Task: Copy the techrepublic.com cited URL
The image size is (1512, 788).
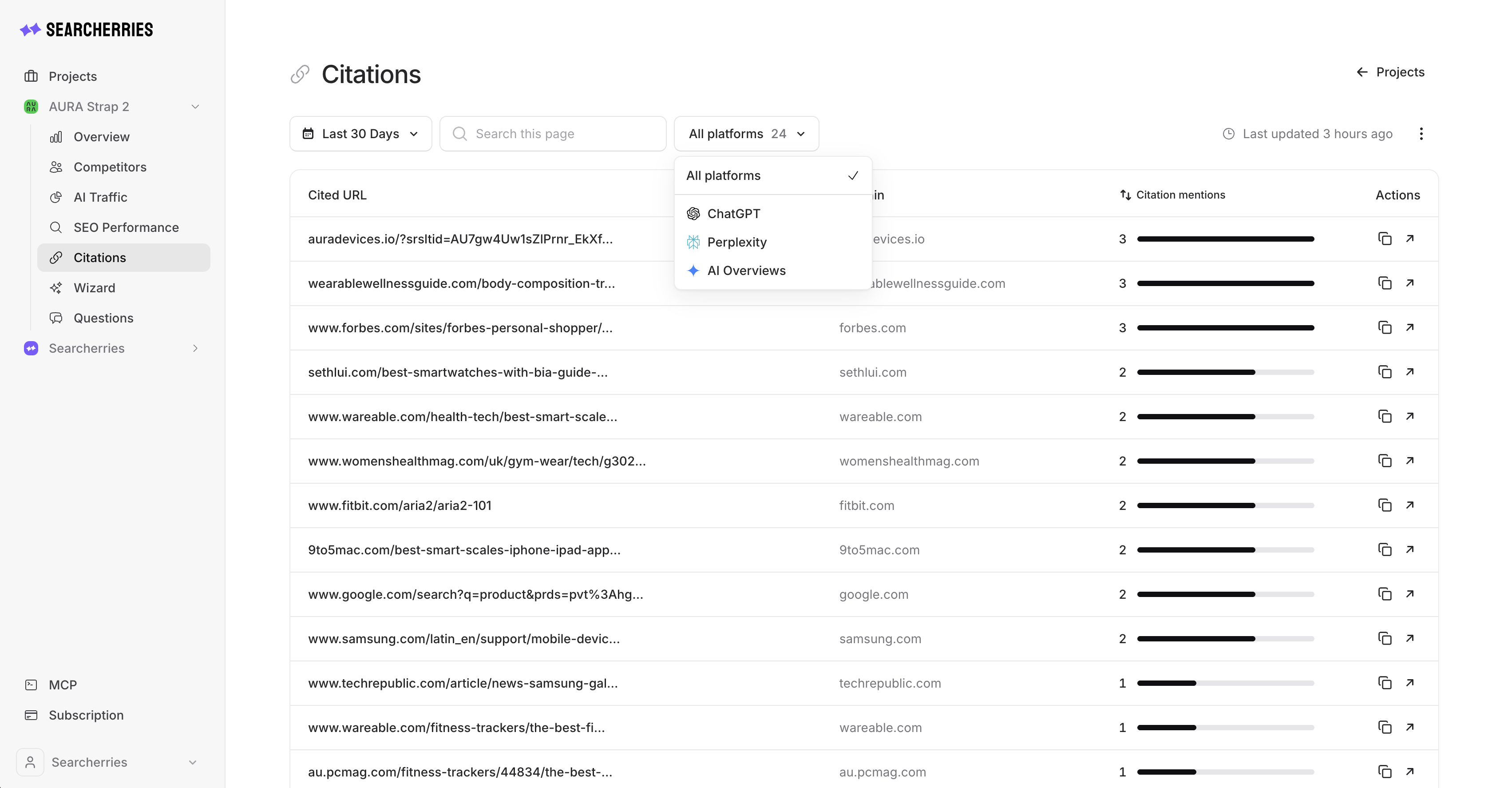Action: 1385,683
